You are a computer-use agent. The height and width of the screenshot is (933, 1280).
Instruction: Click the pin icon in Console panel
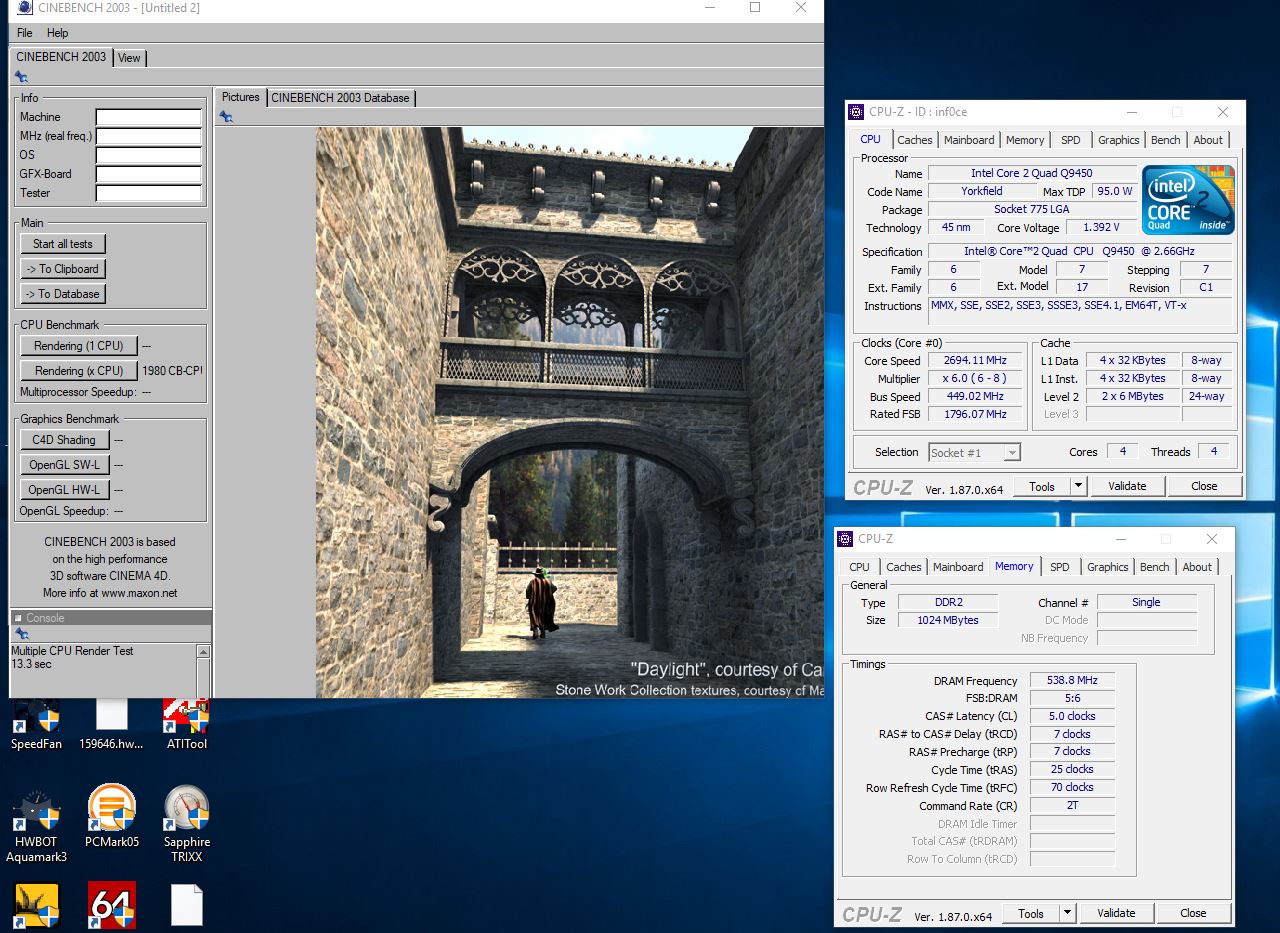coord(21,633)
